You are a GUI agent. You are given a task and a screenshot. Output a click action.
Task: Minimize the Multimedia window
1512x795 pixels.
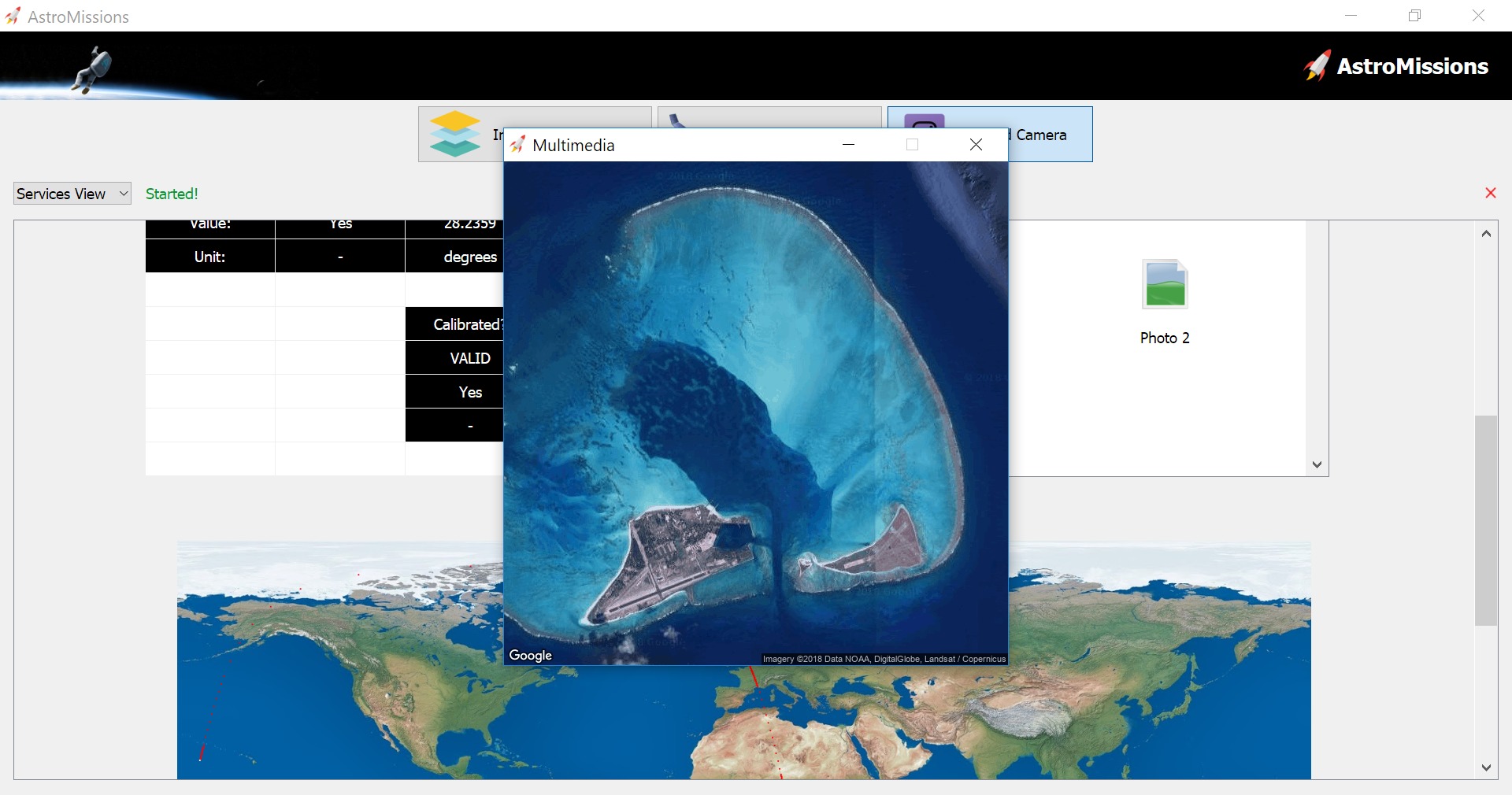pos(848,145)
